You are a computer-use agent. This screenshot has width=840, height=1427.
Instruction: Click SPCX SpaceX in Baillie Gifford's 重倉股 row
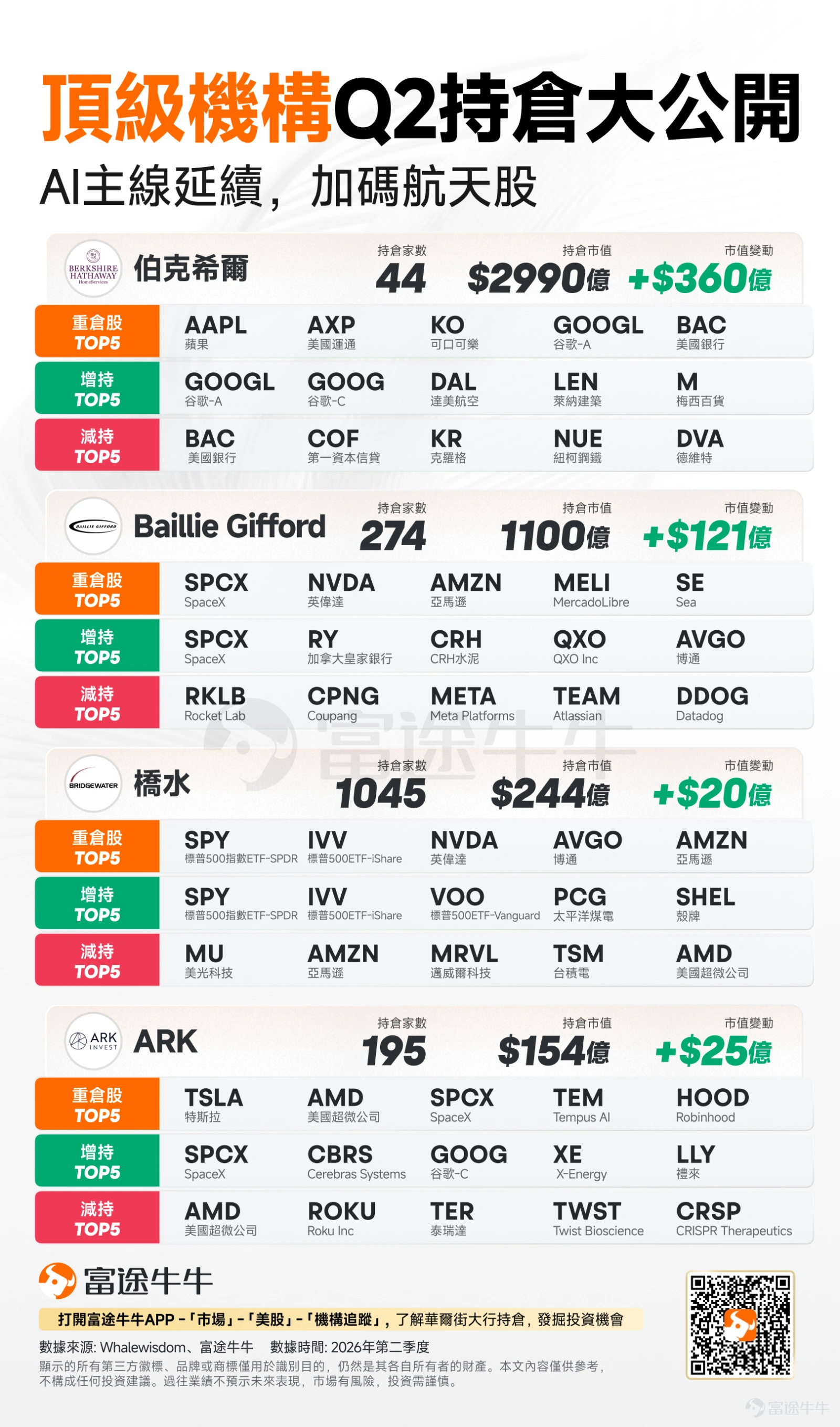[x=216, y=590]
